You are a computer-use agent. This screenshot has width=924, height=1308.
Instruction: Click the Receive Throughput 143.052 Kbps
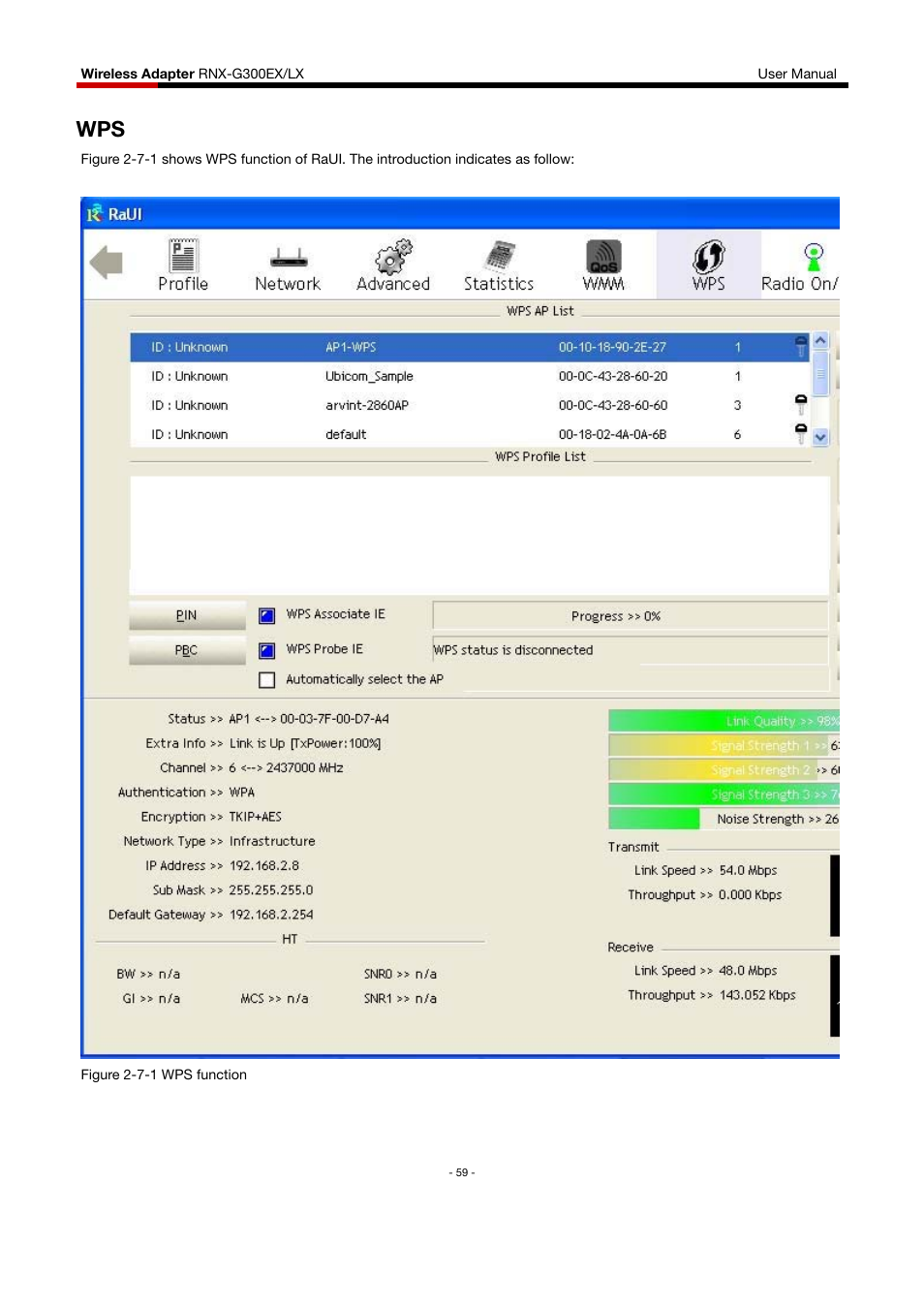(757, 995)
